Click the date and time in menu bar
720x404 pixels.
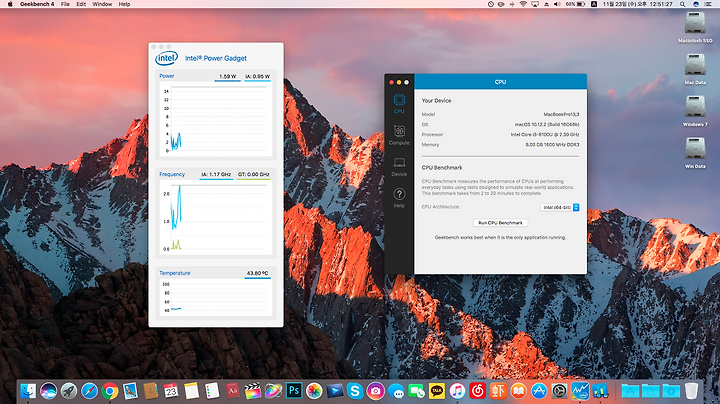(x=637, y=4)
